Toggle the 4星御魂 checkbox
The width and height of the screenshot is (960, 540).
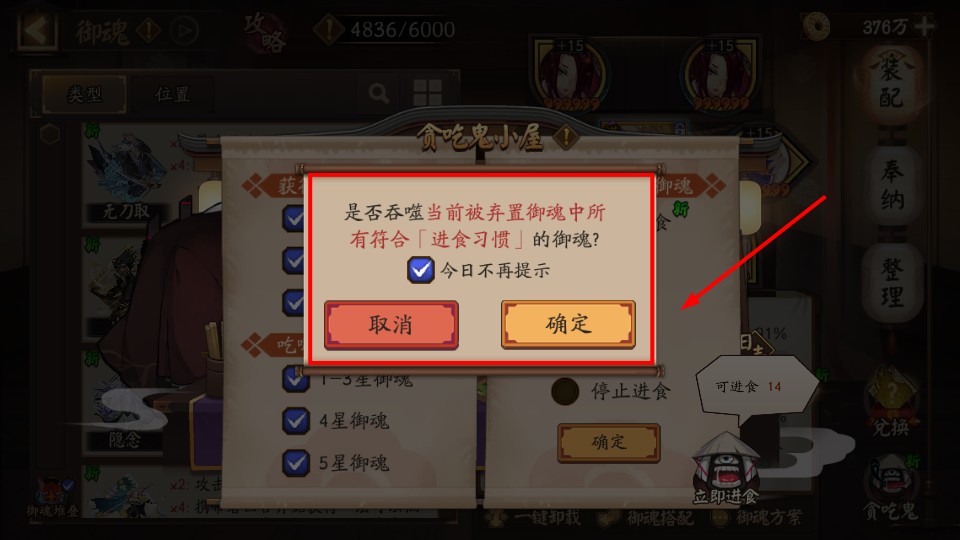point(296,421)
